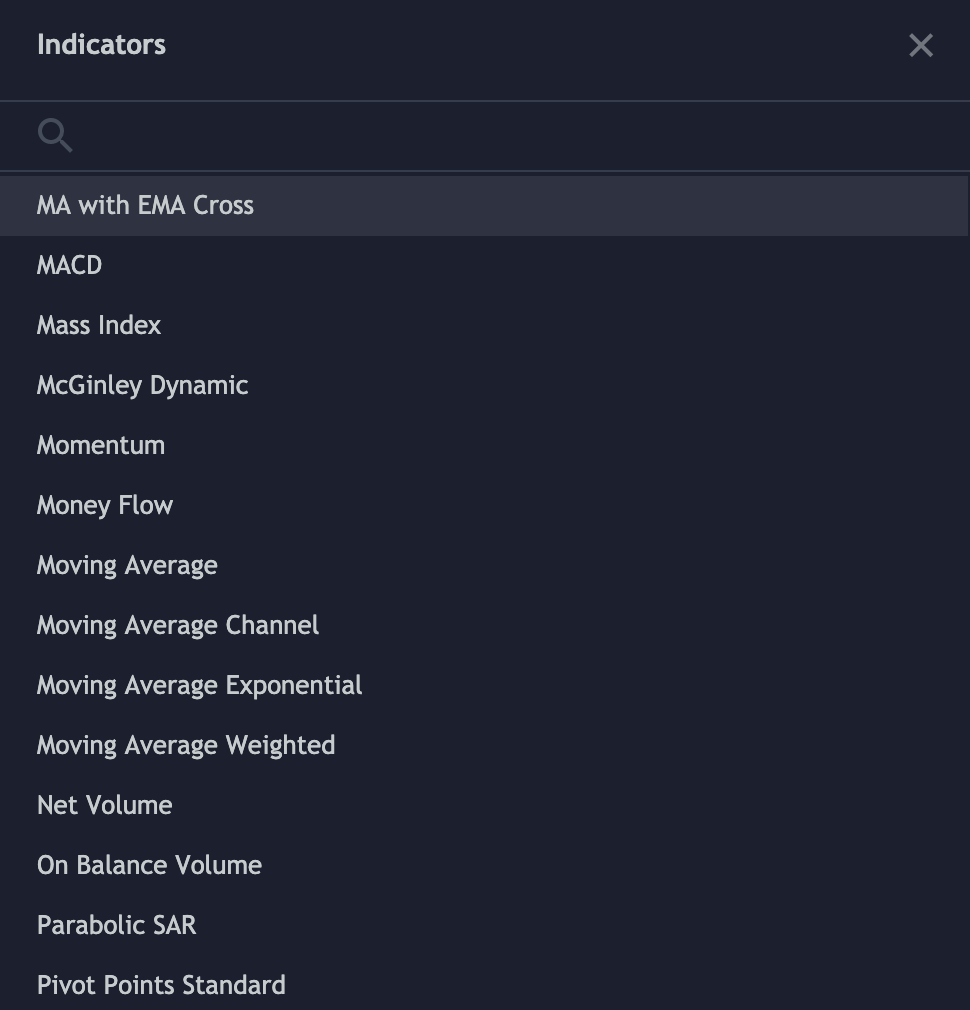
Task: Close the Indicators dialog
Action: (920, 45)
